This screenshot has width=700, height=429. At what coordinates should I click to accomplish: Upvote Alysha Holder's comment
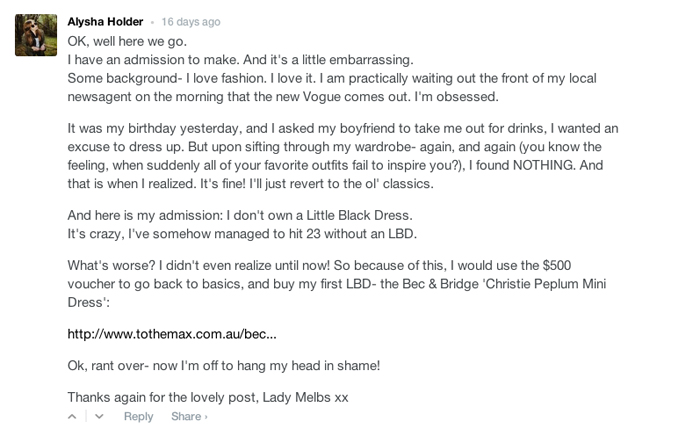point(72,417)
